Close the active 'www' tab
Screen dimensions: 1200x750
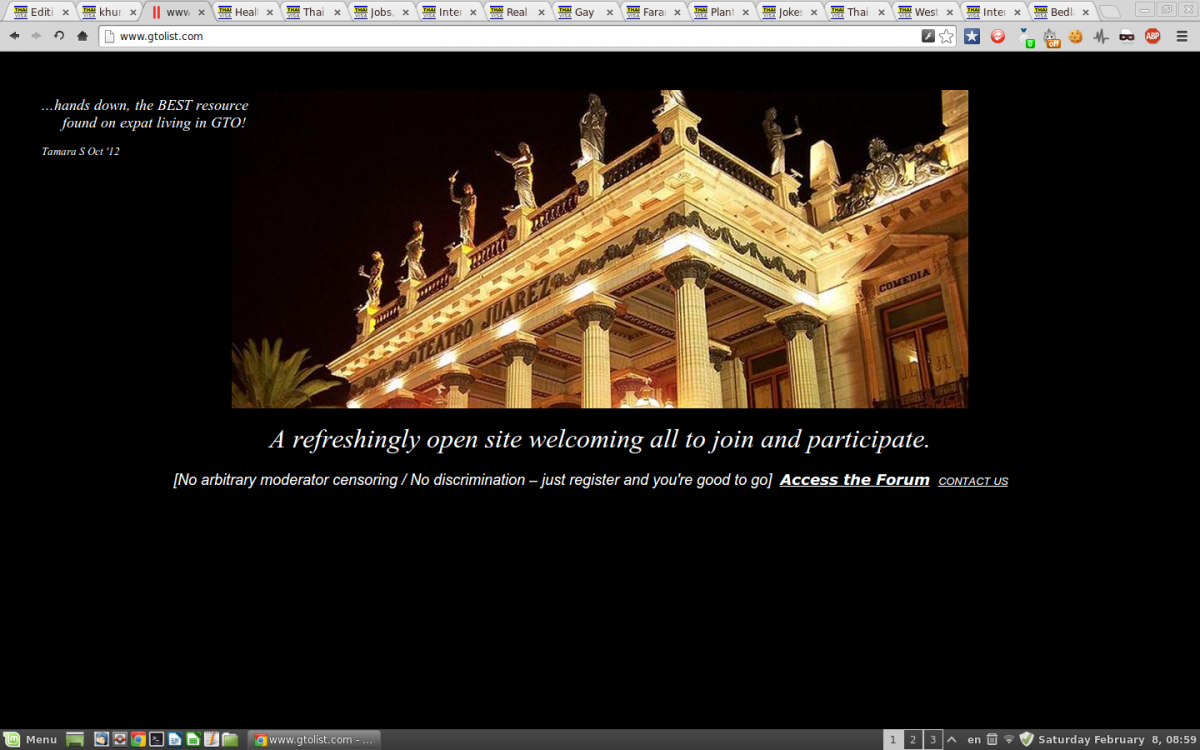pyautogui.click(x=201, y=13)
